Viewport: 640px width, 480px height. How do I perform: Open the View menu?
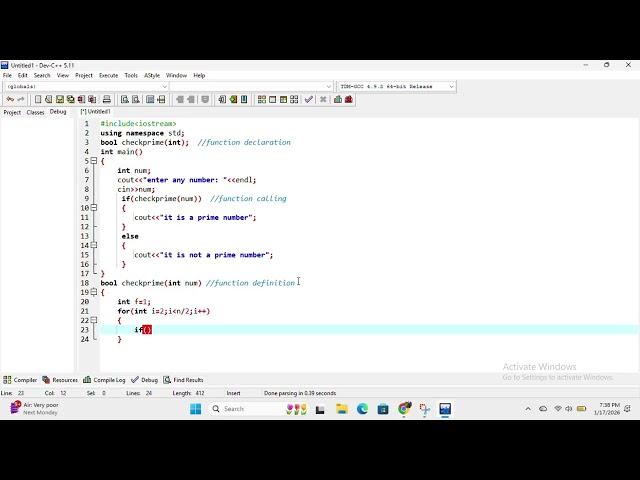[62, 76]
